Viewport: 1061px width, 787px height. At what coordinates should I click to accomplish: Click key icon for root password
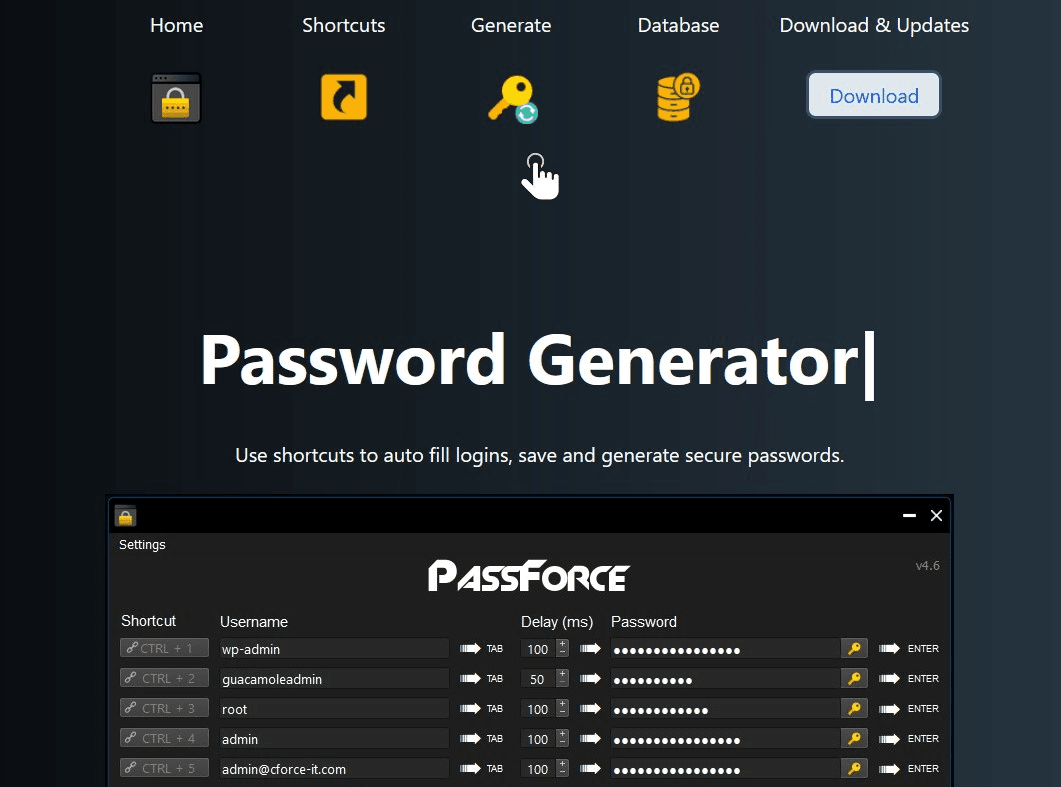tap(854, 709)
